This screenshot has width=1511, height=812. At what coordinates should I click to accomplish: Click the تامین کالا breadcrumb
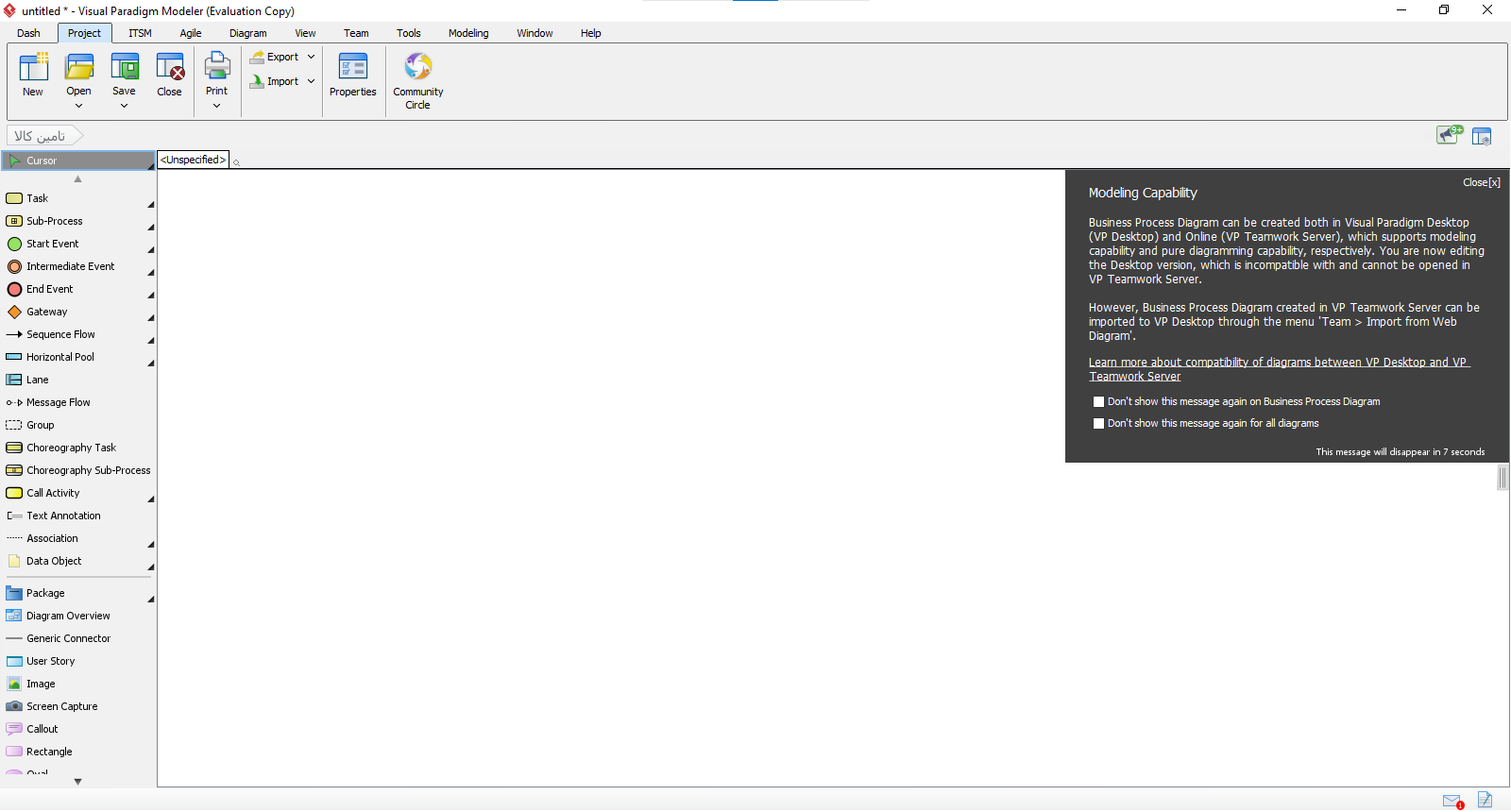(43, 136)
